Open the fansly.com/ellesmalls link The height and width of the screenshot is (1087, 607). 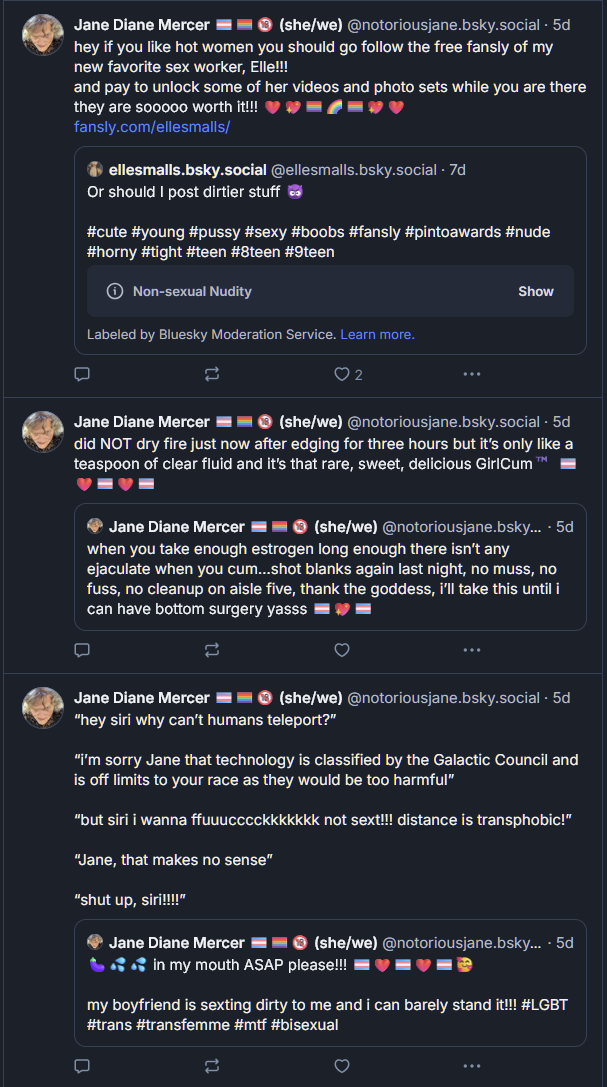[x=152, y=127]
